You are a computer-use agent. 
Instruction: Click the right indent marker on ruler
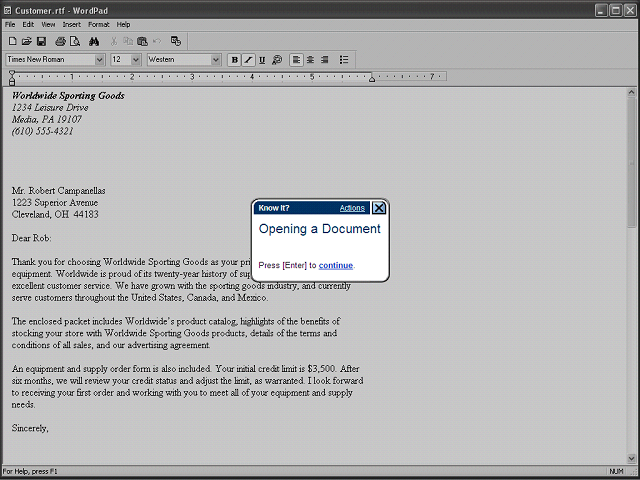click(372, 79)
